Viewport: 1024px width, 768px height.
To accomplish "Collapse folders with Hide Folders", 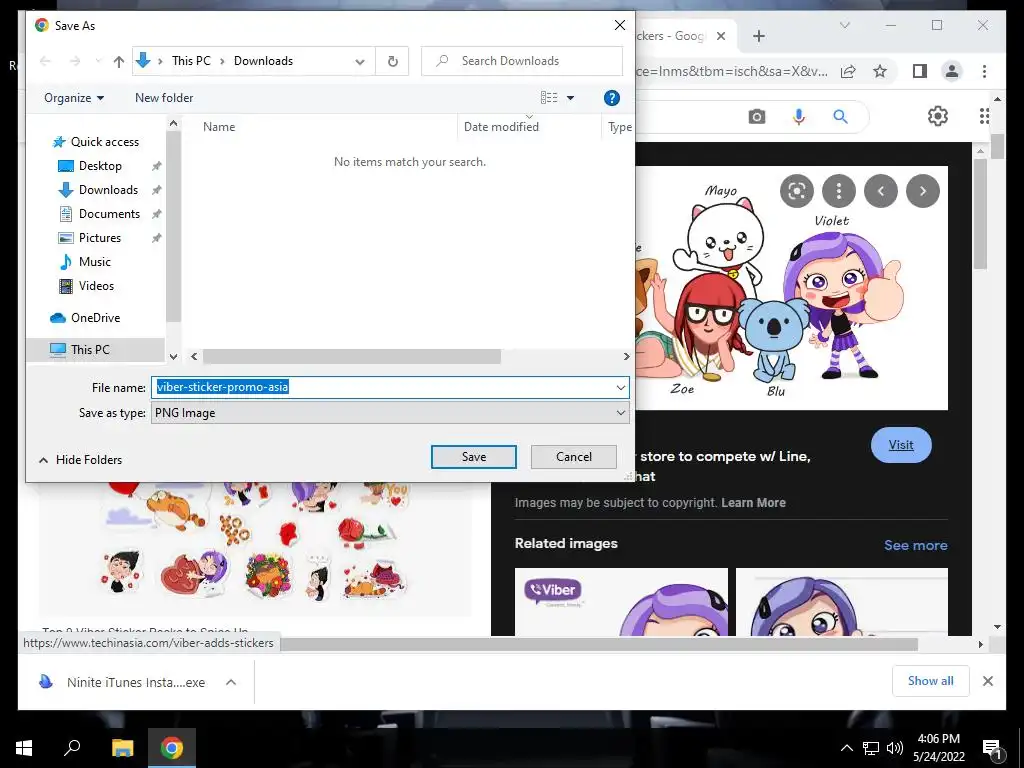I will [x=80, y=460].
